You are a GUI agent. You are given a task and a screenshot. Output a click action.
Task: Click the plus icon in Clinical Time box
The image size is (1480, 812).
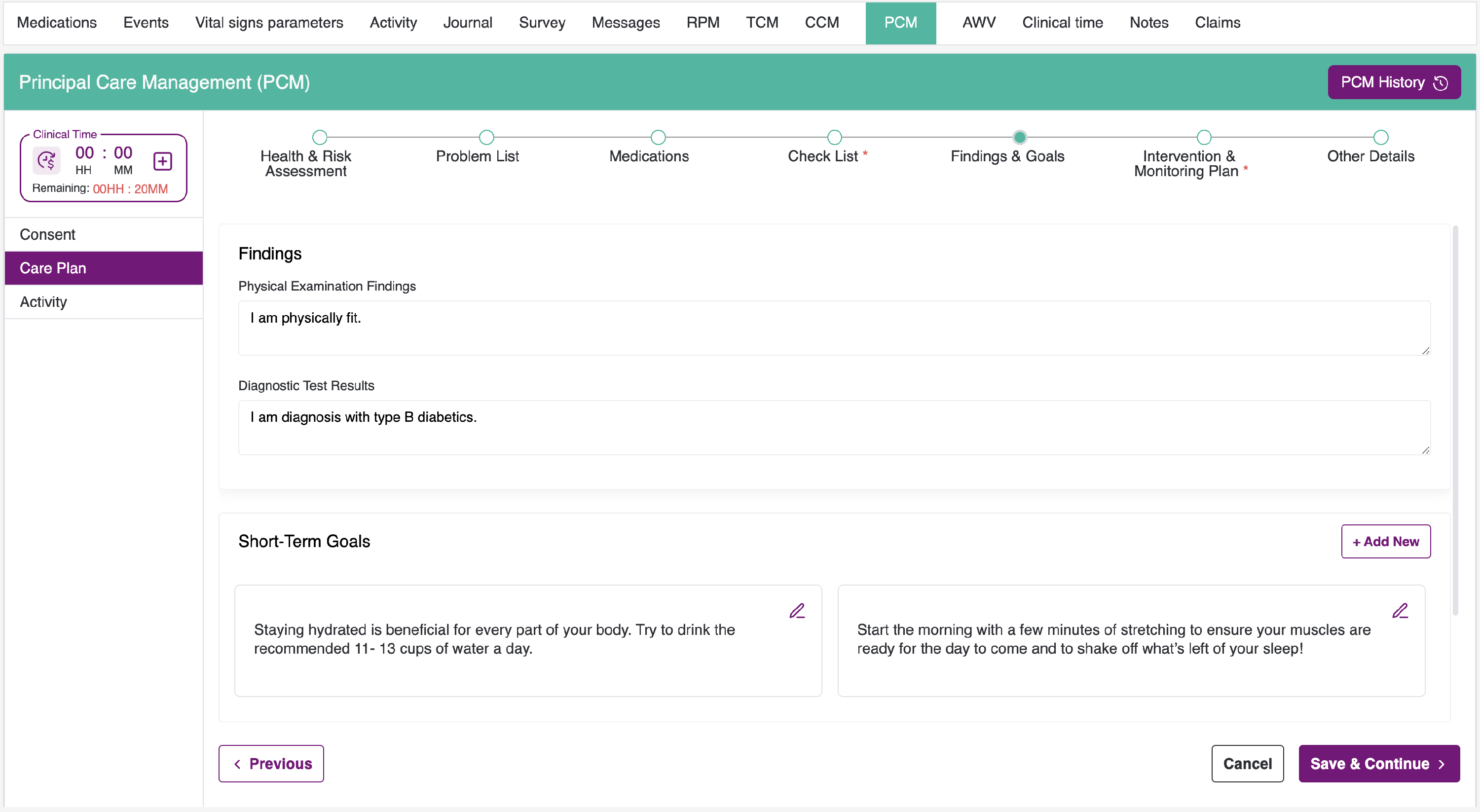pyautogui.click(x=163, y=161)
